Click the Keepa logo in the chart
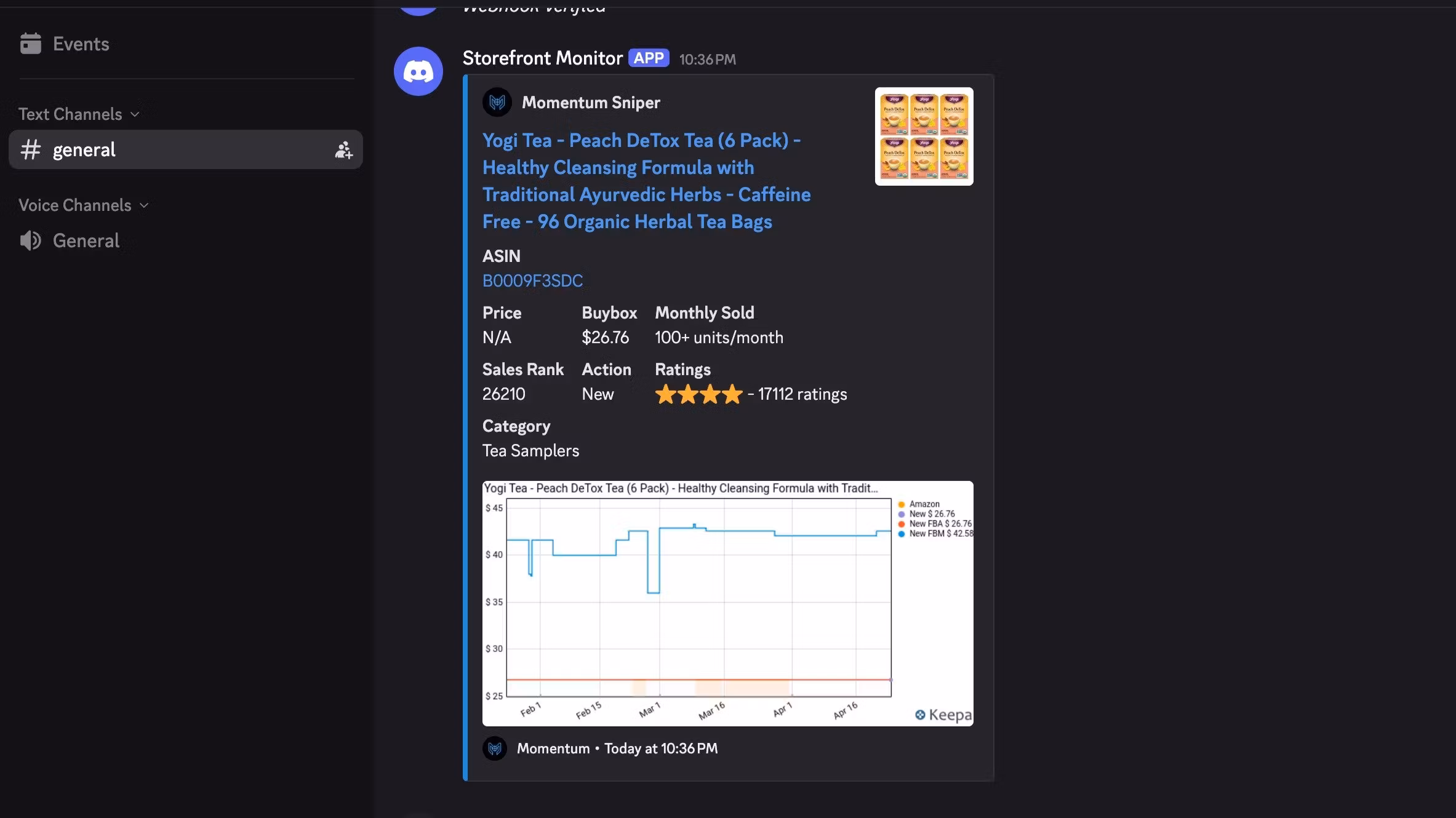The width and height of the screenshot is (1456, 818). (943, 715)
